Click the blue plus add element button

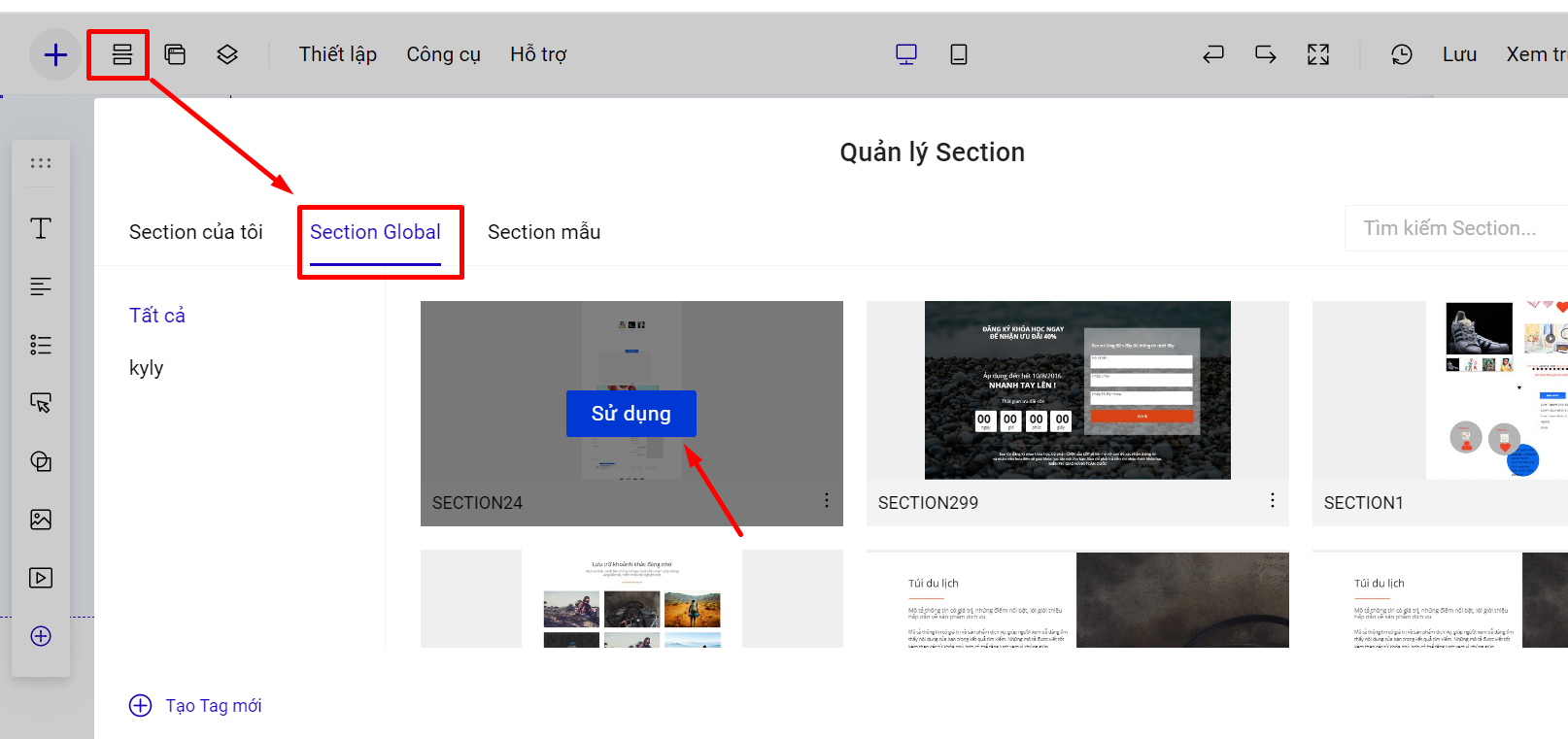[x=55, y=55]
